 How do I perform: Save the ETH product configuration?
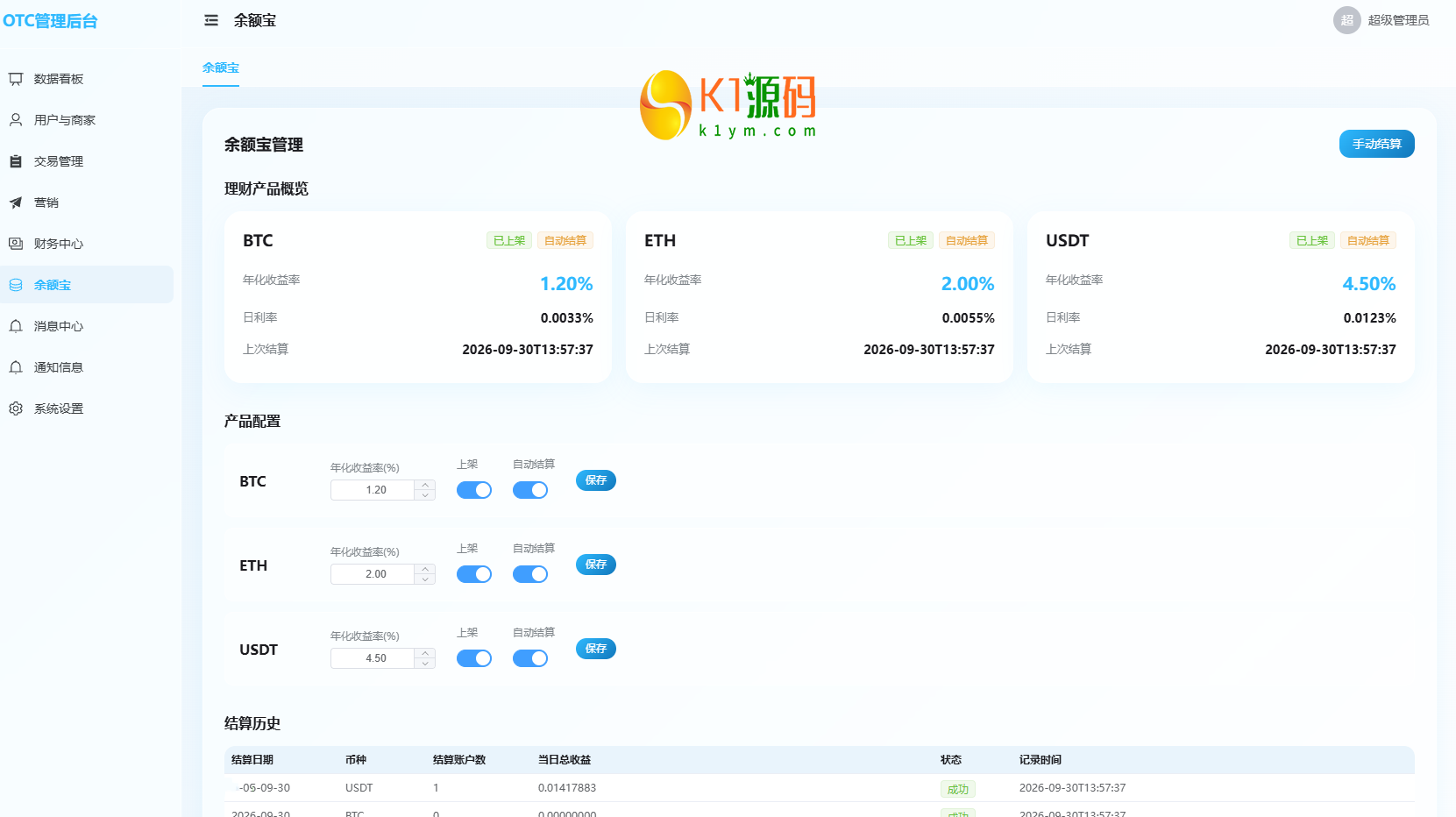(596, 565)
